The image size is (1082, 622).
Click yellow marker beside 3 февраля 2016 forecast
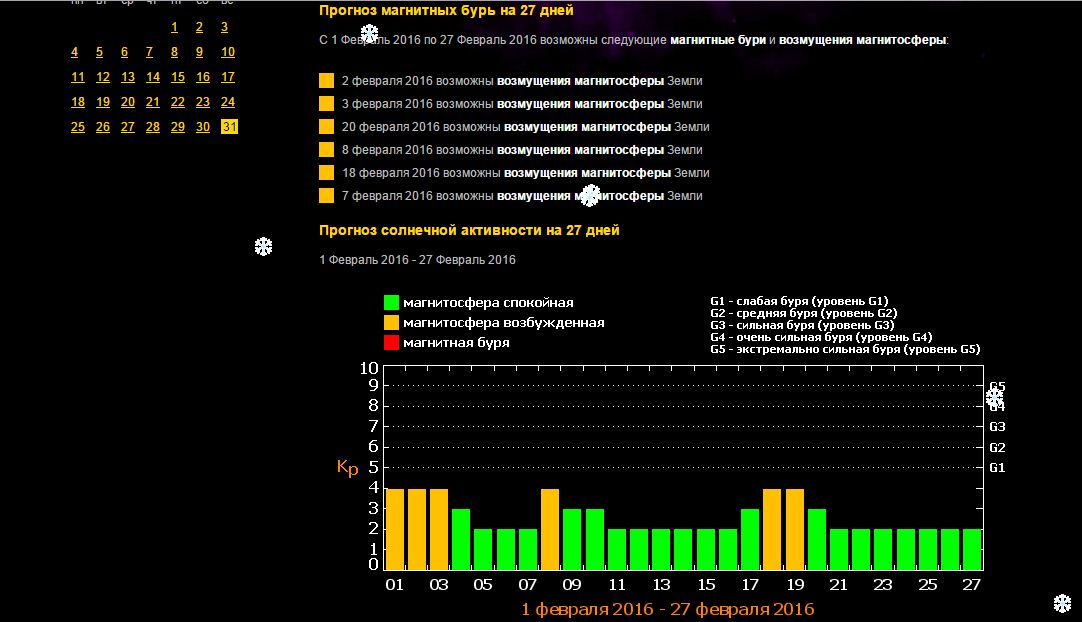pyautogui.click(x=326, y=103)
